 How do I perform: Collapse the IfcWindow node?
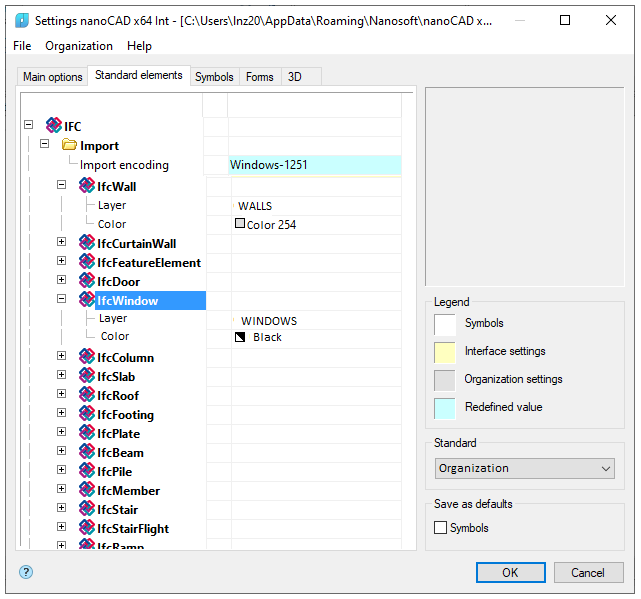61,299
